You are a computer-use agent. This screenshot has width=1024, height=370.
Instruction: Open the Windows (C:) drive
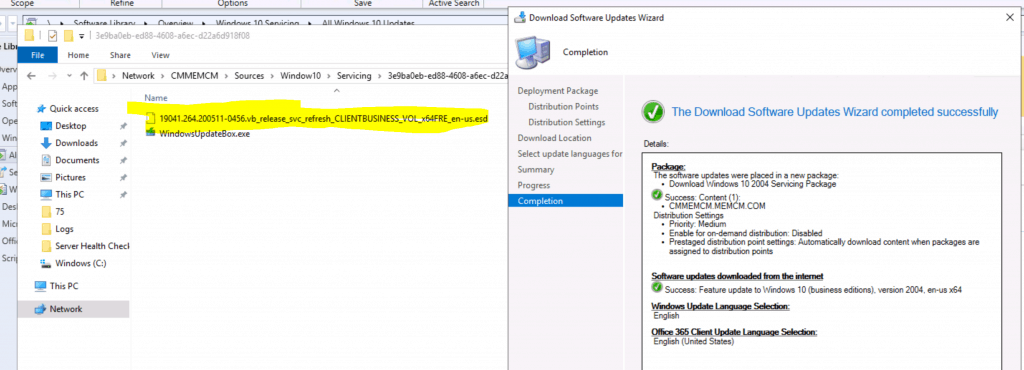pos(80,263)
